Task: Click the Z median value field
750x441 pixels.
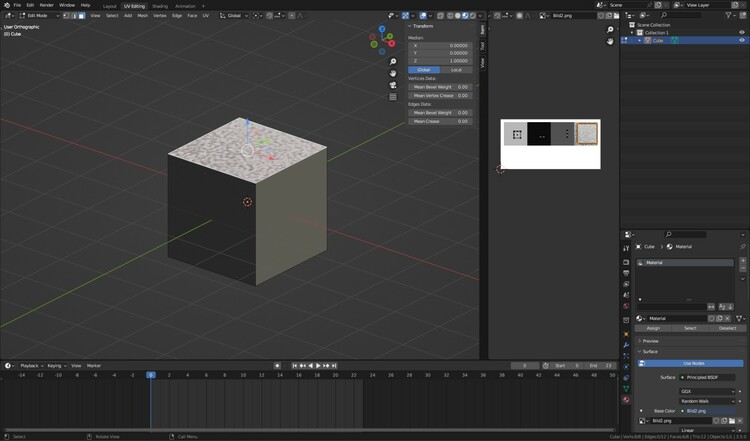Action: click(x=440, y=61)
